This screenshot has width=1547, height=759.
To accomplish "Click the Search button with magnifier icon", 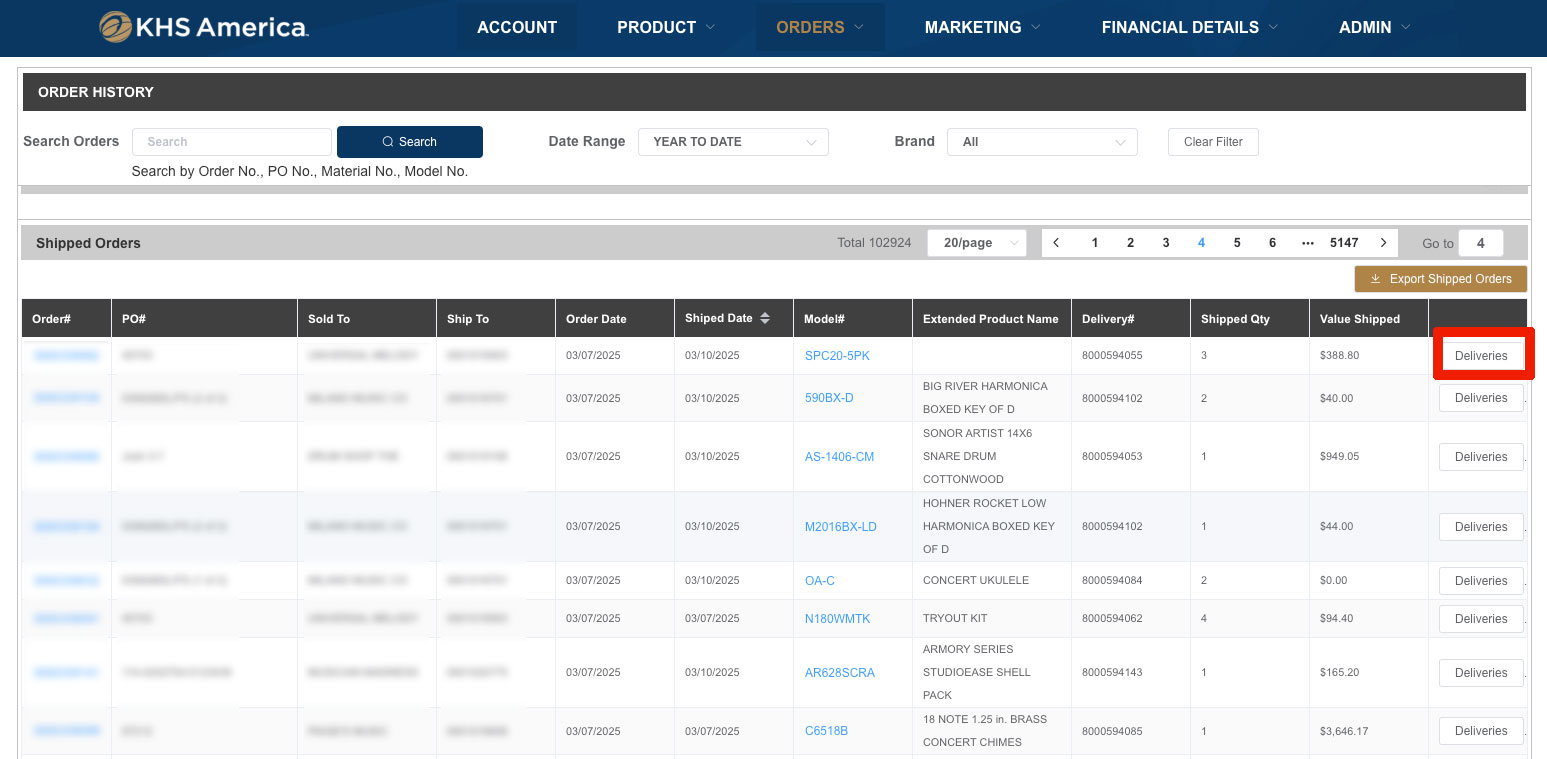I will tap(409, 142).
